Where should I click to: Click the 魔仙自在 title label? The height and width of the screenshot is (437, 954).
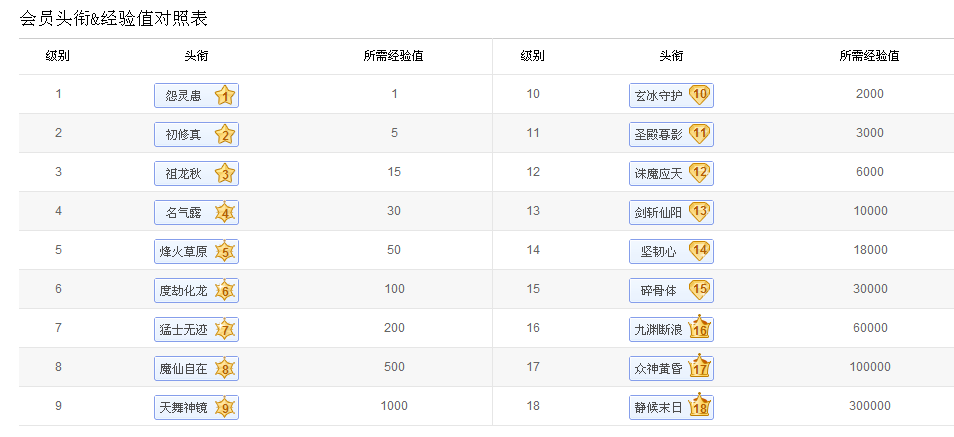click(x=183, y=369)
